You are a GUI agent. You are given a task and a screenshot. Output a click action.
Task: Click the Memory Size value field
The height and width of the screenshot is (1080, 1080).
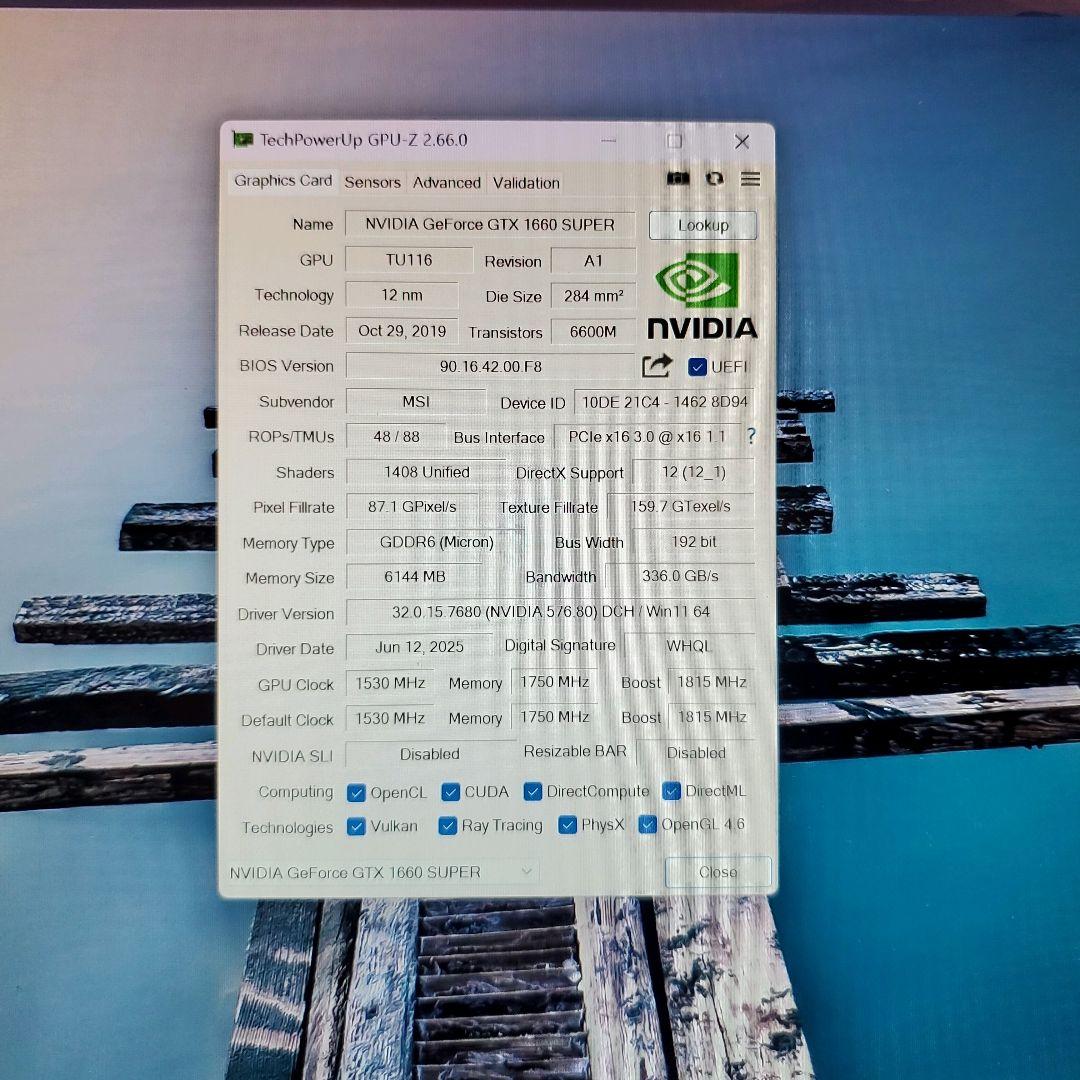pos(414,577)
